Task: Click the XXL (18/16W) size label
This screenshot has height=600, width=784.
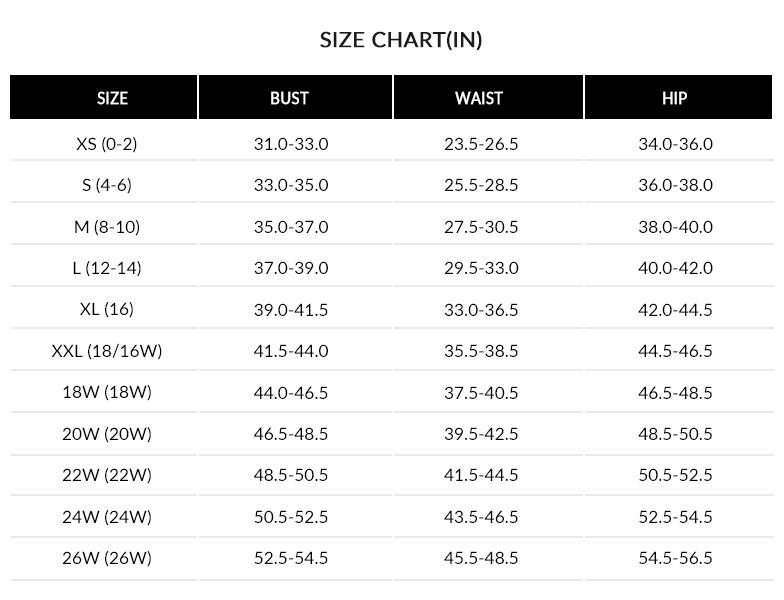Action: pos(106,351)
